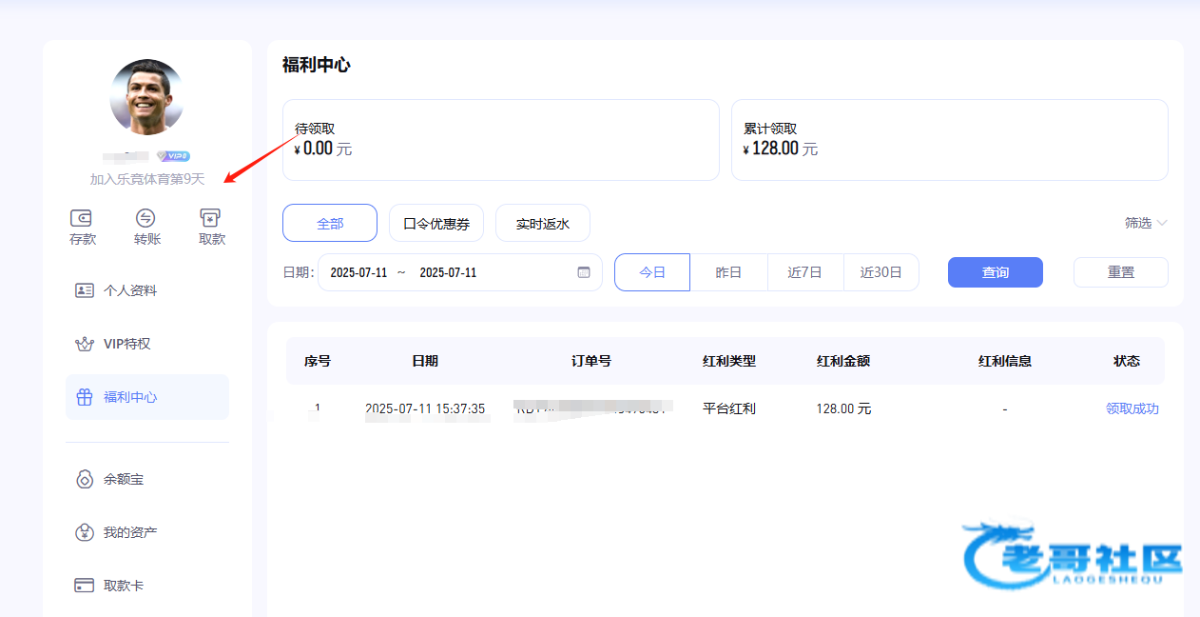Open 余额宝 in the sidebar
1200x617 pixels.
(x=123, y=479)
